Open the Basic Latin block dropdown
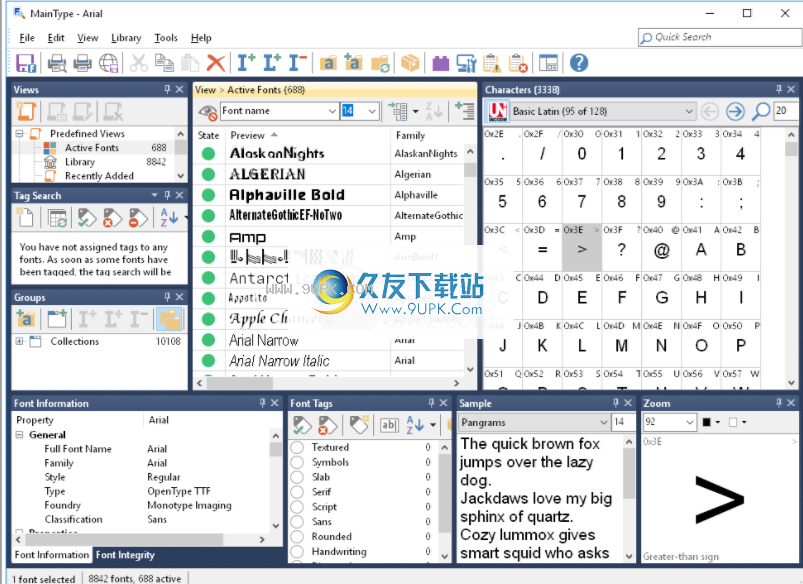 [x=689, y=111]
